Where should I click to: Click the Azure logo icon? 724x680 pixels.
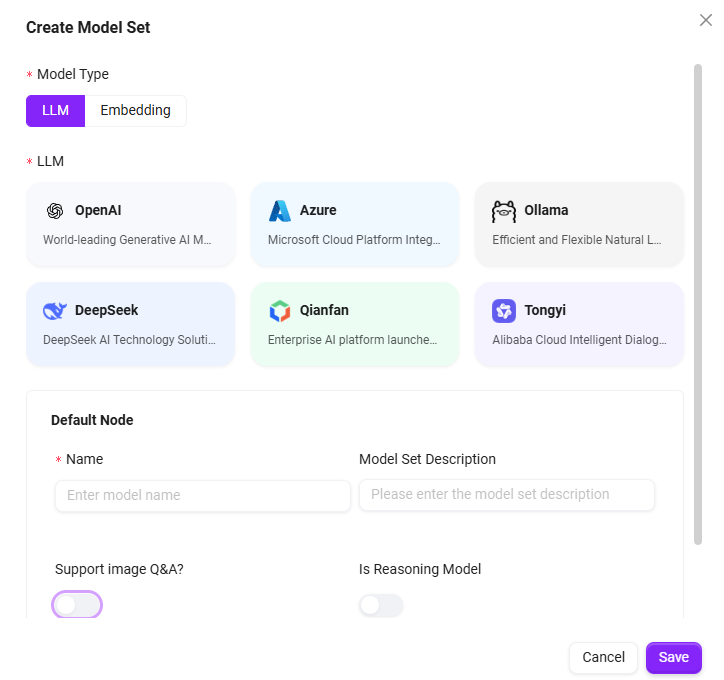pos(280,211)
